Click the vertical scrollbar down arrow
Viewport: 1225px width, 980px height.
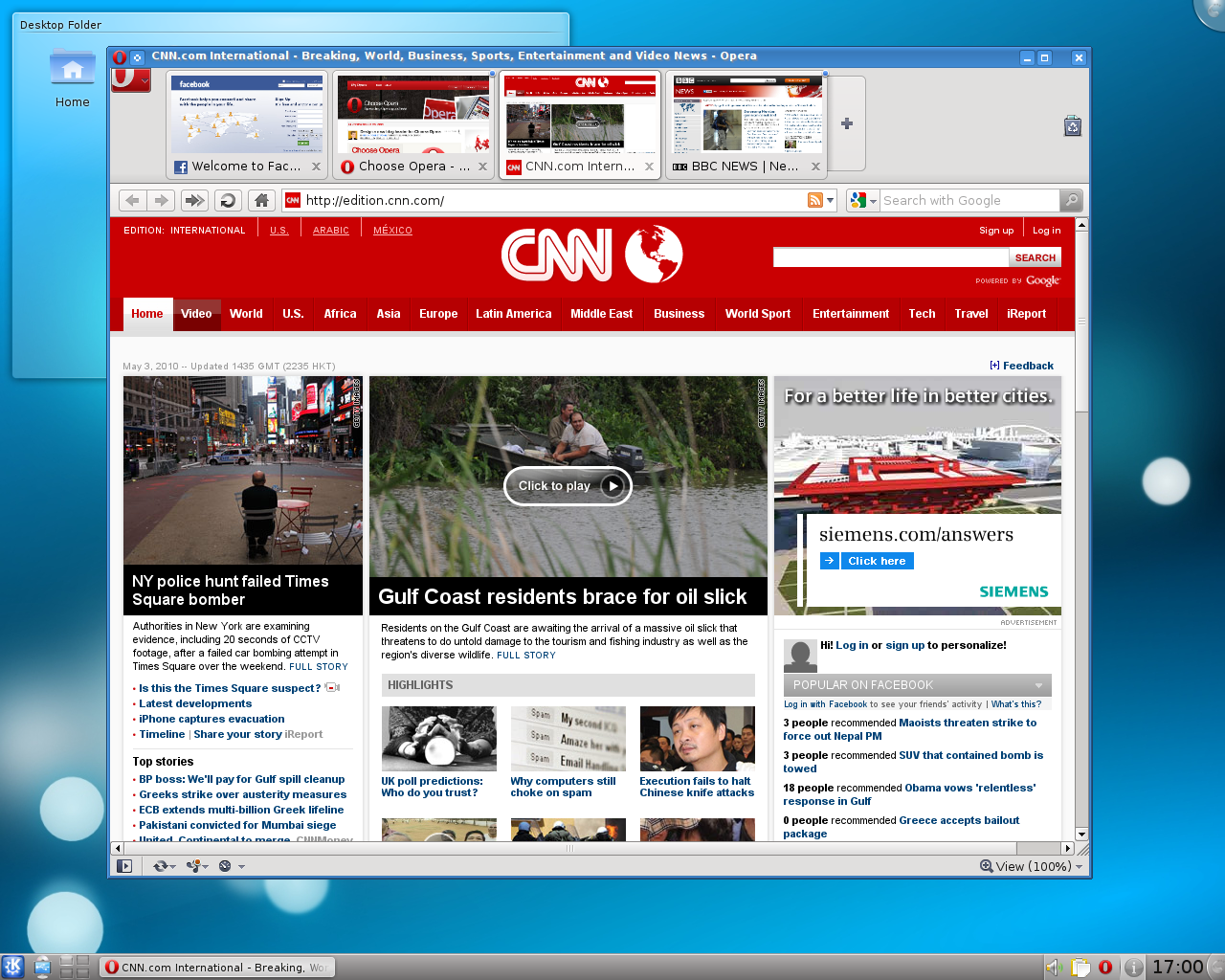coord(1081,834)
